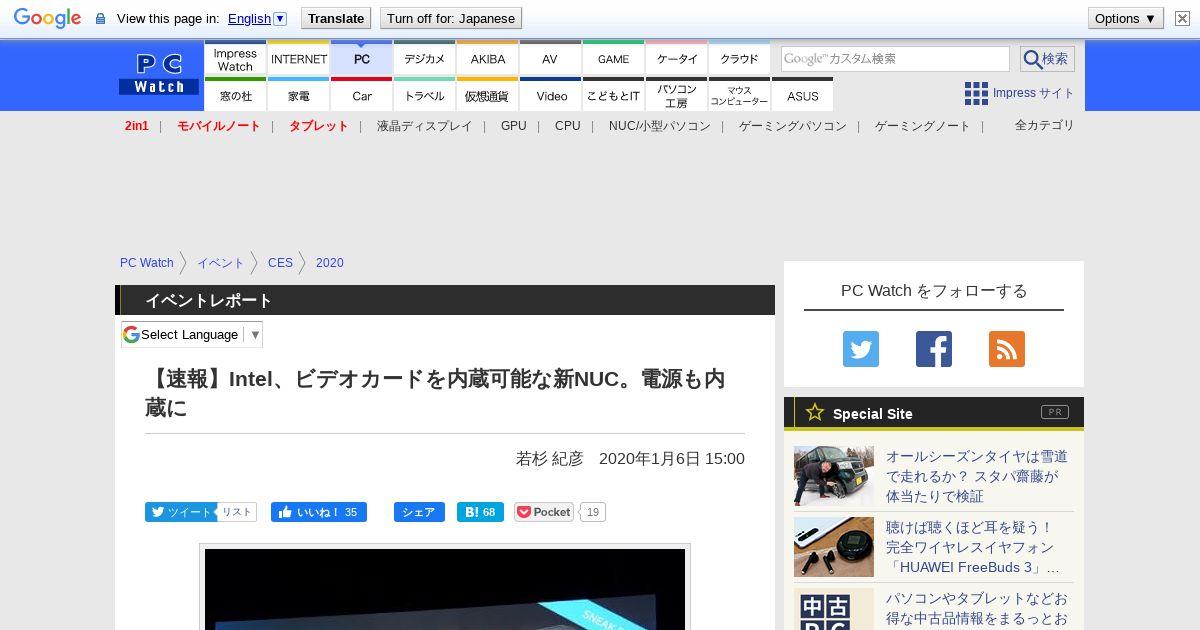Open the 全カテゴリ link
Viewport: 1200px width, 630px height.
[1045, 125]
